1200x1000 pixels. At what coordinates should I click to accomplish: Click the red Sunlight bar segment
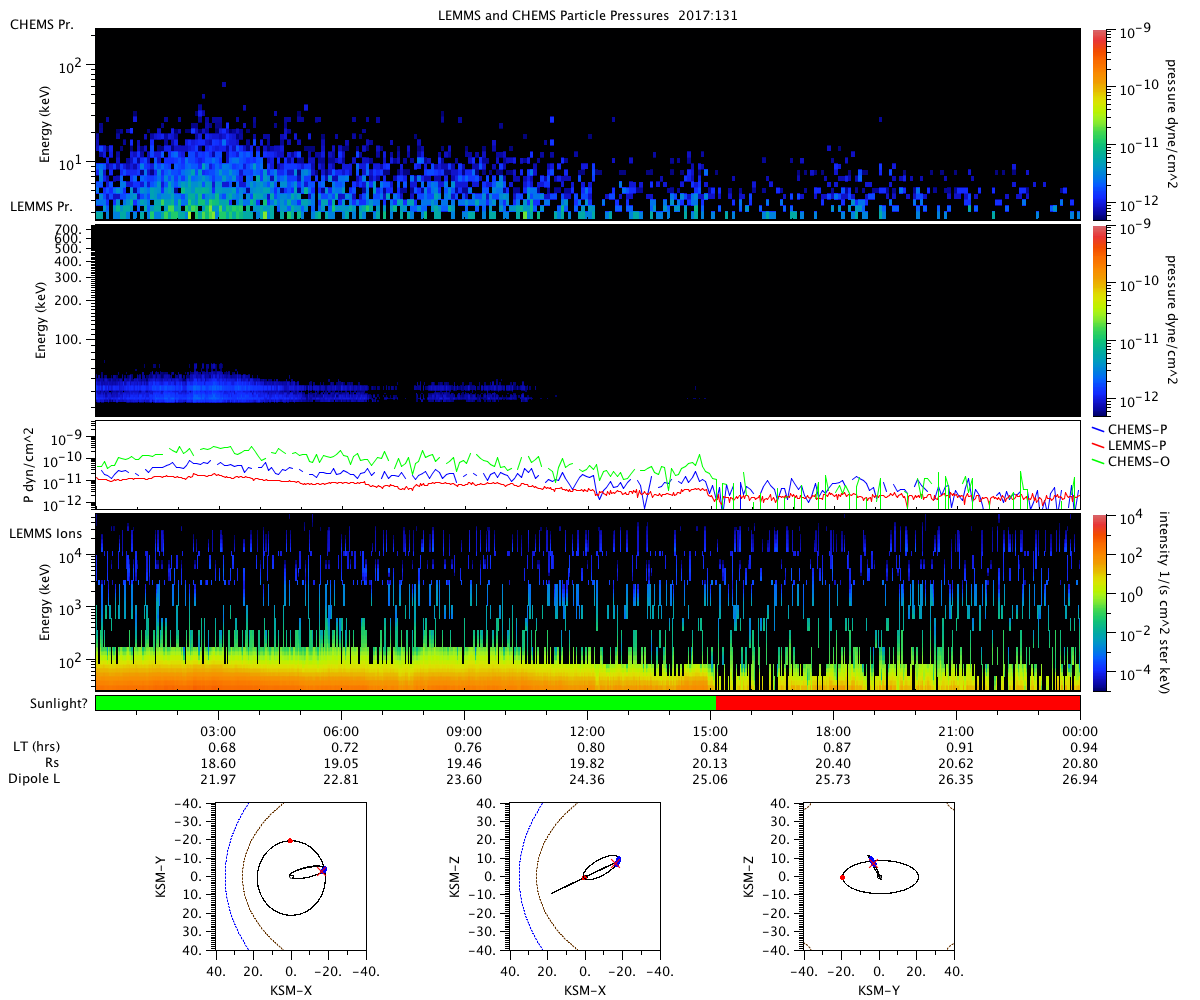click(898, 703)
